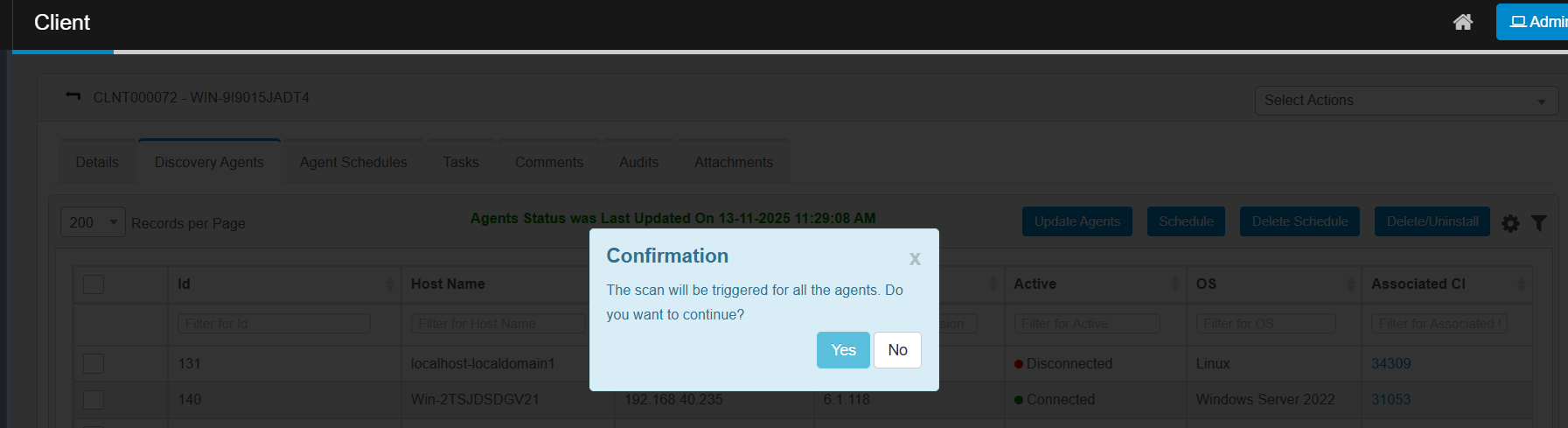Sort by Active column arrows
Screen dimensions: 1568x428
coord(1174,284)
